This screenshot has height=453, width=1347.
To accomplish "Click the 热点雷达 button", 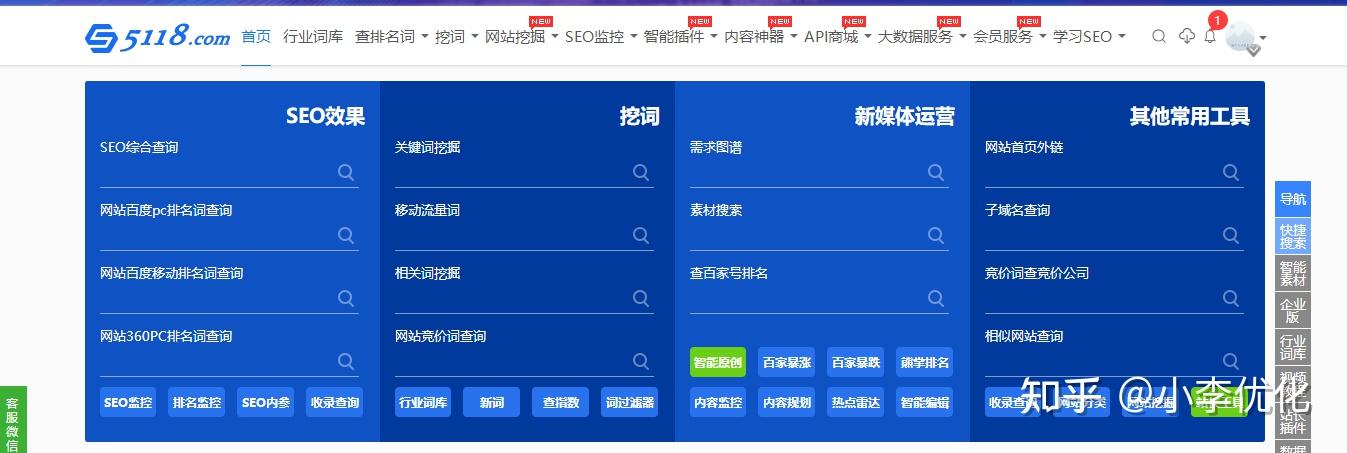I will tap(856, 402).
